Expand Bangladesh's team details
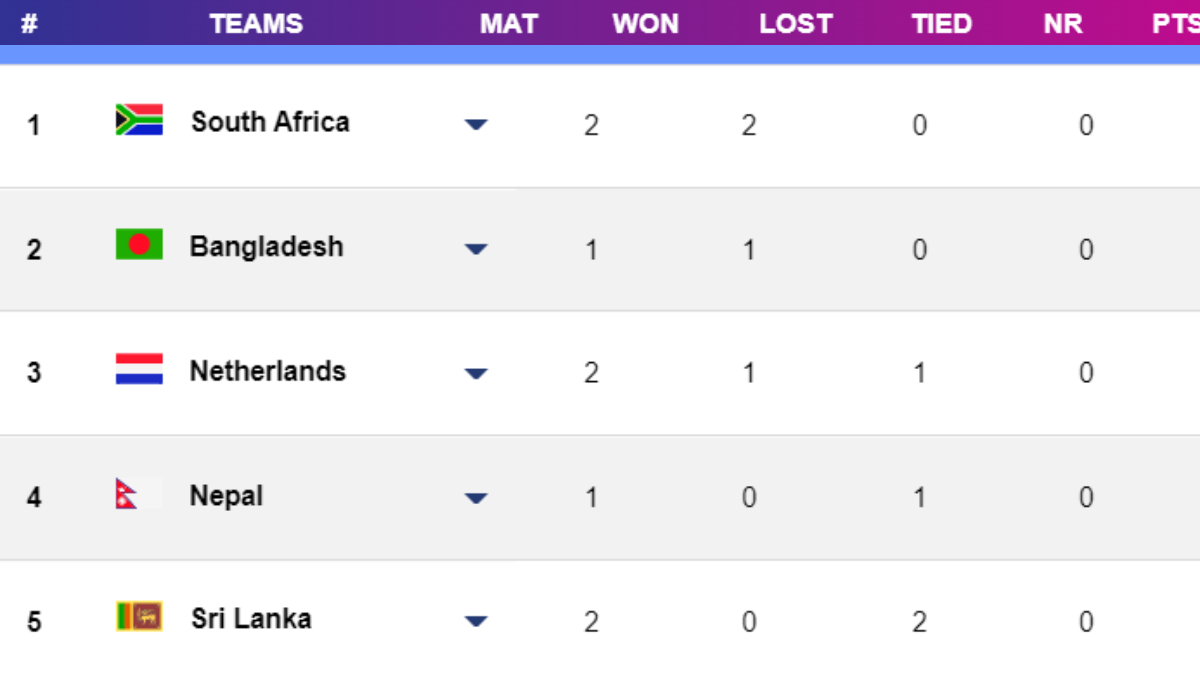The image size is (1200, 675). point(477,249)
